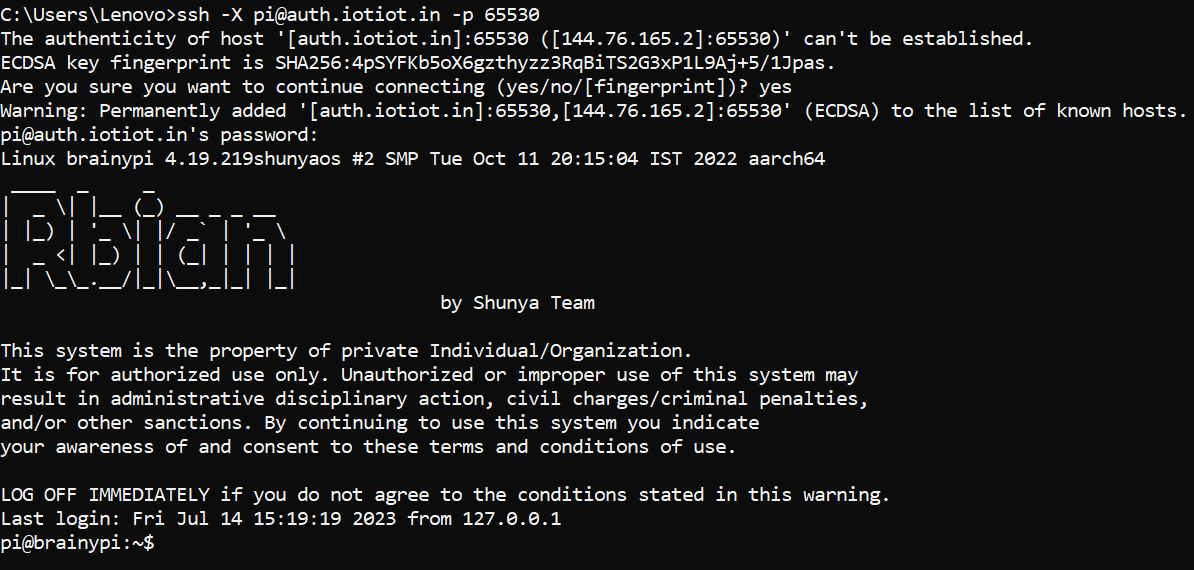Click the "your awareness of and consent" line
The image size is (1194, 570).
coord(368,447)
